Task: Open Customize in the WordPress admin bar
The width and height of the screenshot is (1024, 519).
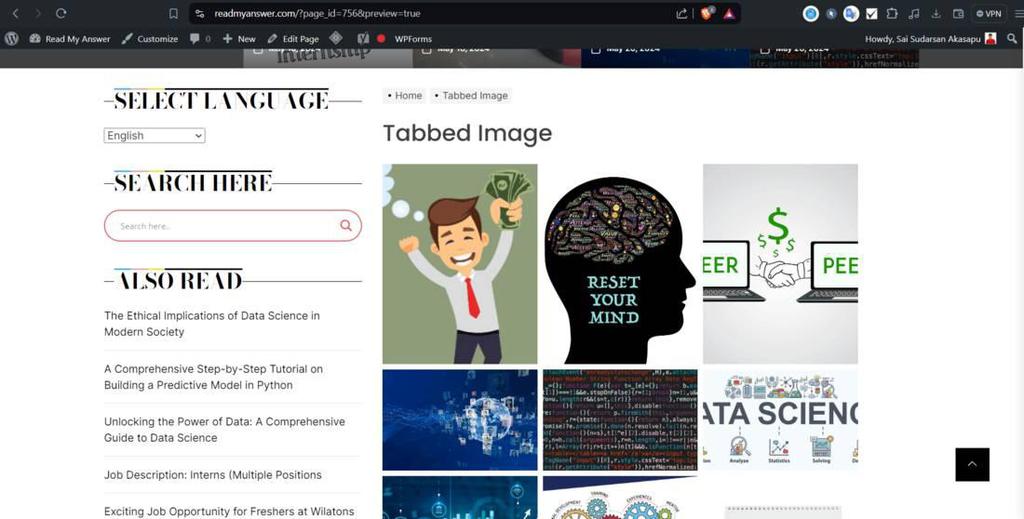Action: [150, 39]
